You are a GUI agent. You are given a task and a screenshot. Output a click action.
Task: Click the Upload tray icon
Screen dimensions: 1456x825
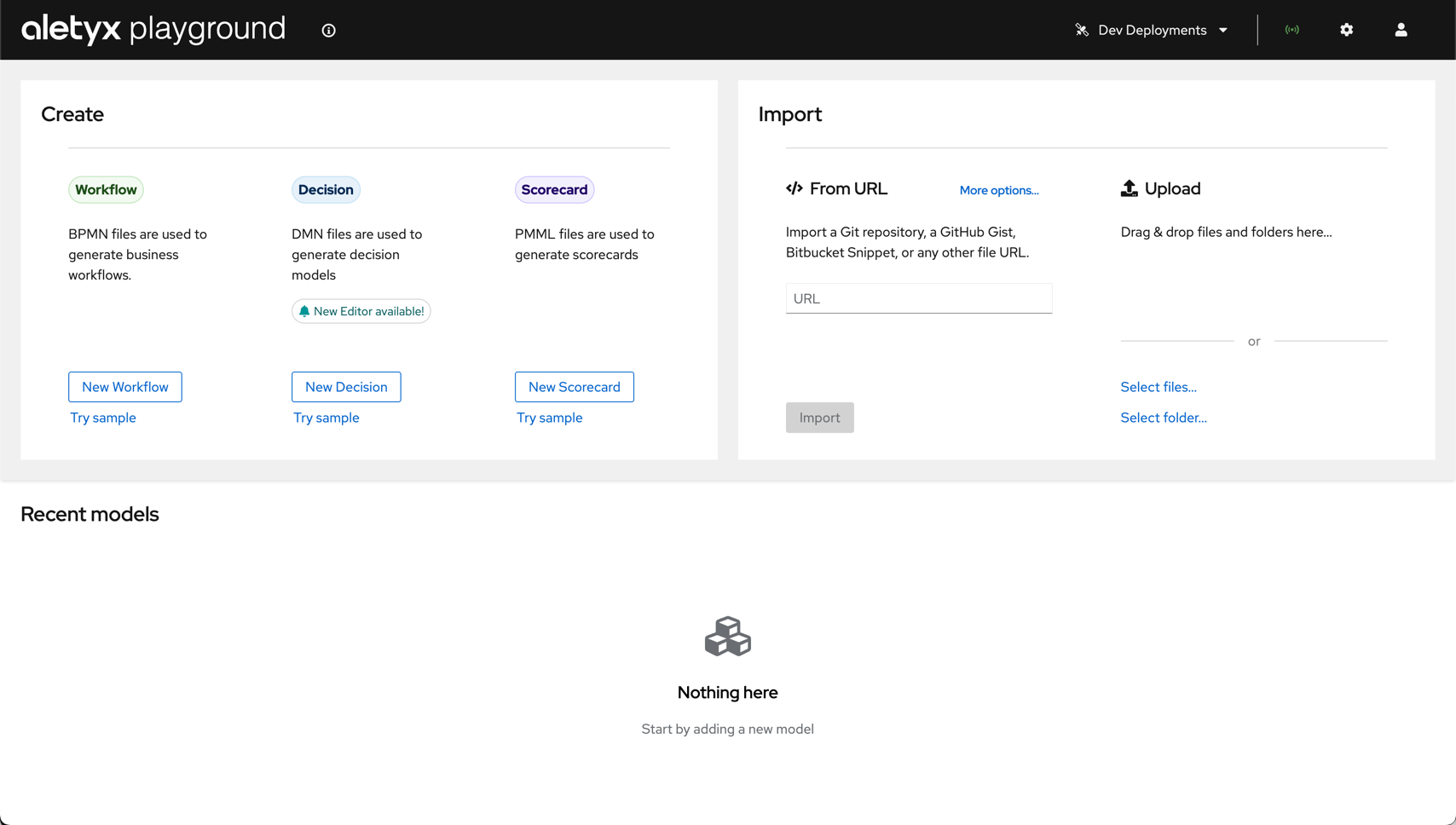coord(1129,188)
